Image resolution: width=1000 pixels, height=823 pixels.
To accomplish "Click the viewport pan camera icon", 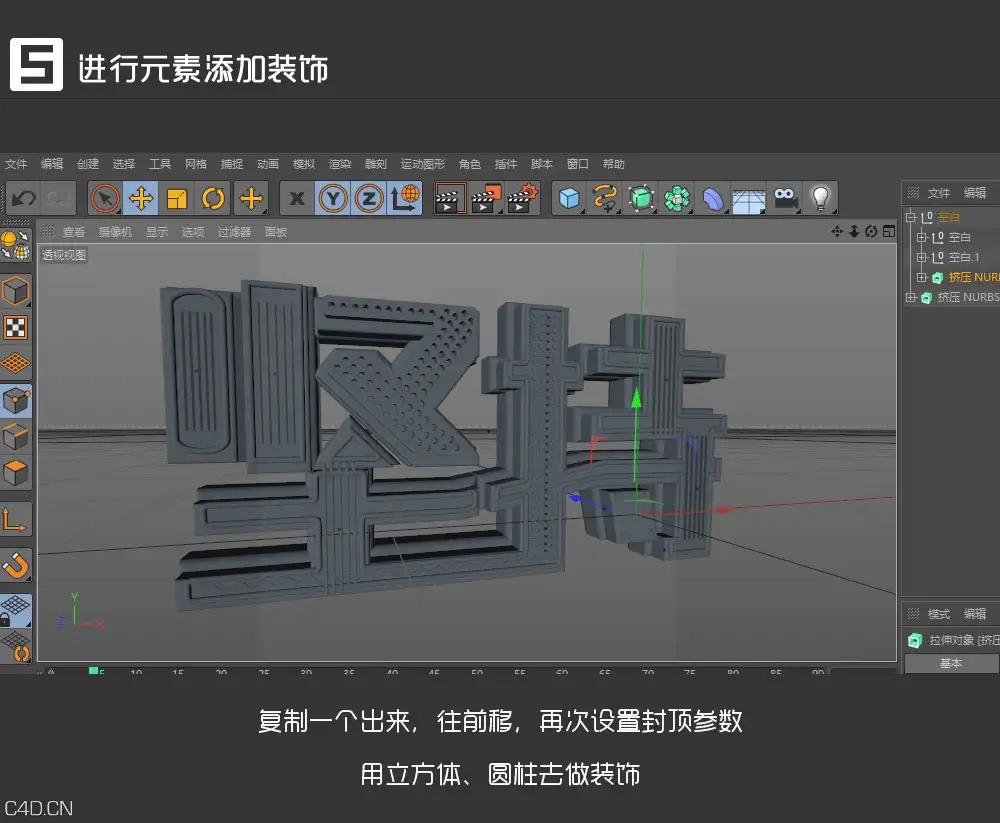I will (x=837, y=231).
